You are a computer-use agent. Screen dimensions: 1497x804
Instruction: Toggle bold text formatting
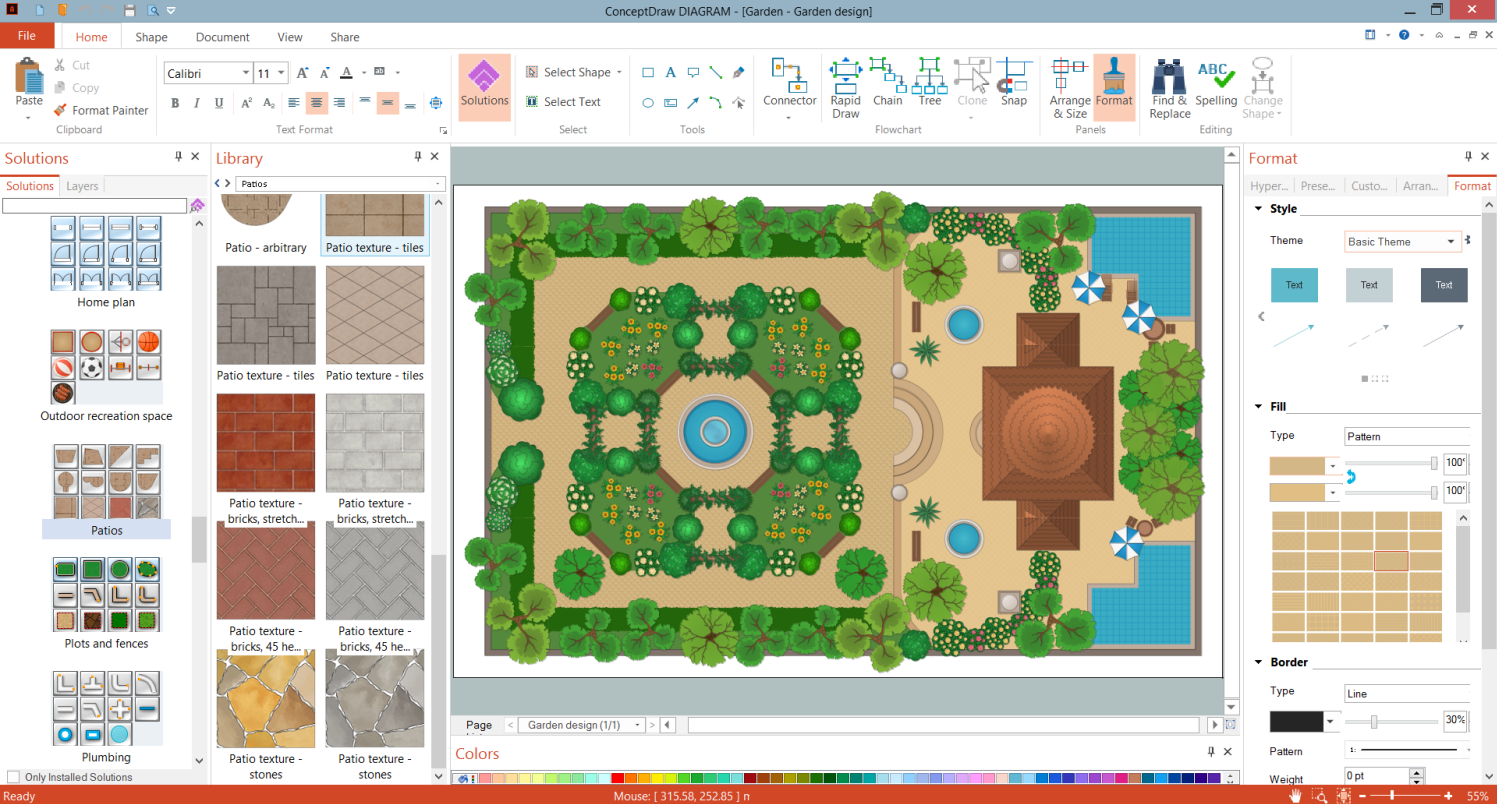tap(175, 103)
